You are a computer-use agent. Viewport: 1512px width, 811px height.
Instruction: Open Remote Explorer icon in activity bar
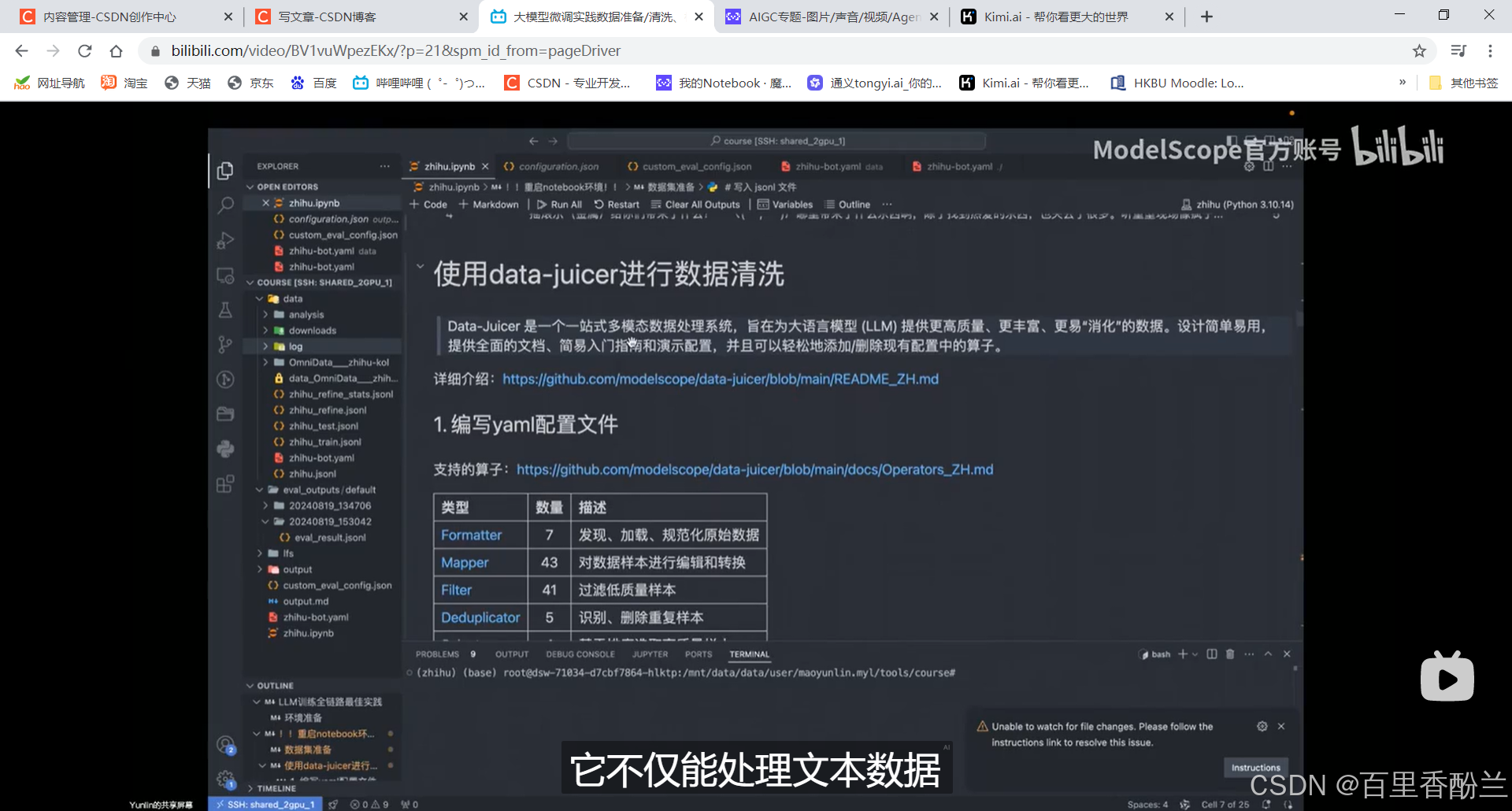pos(225,276)
